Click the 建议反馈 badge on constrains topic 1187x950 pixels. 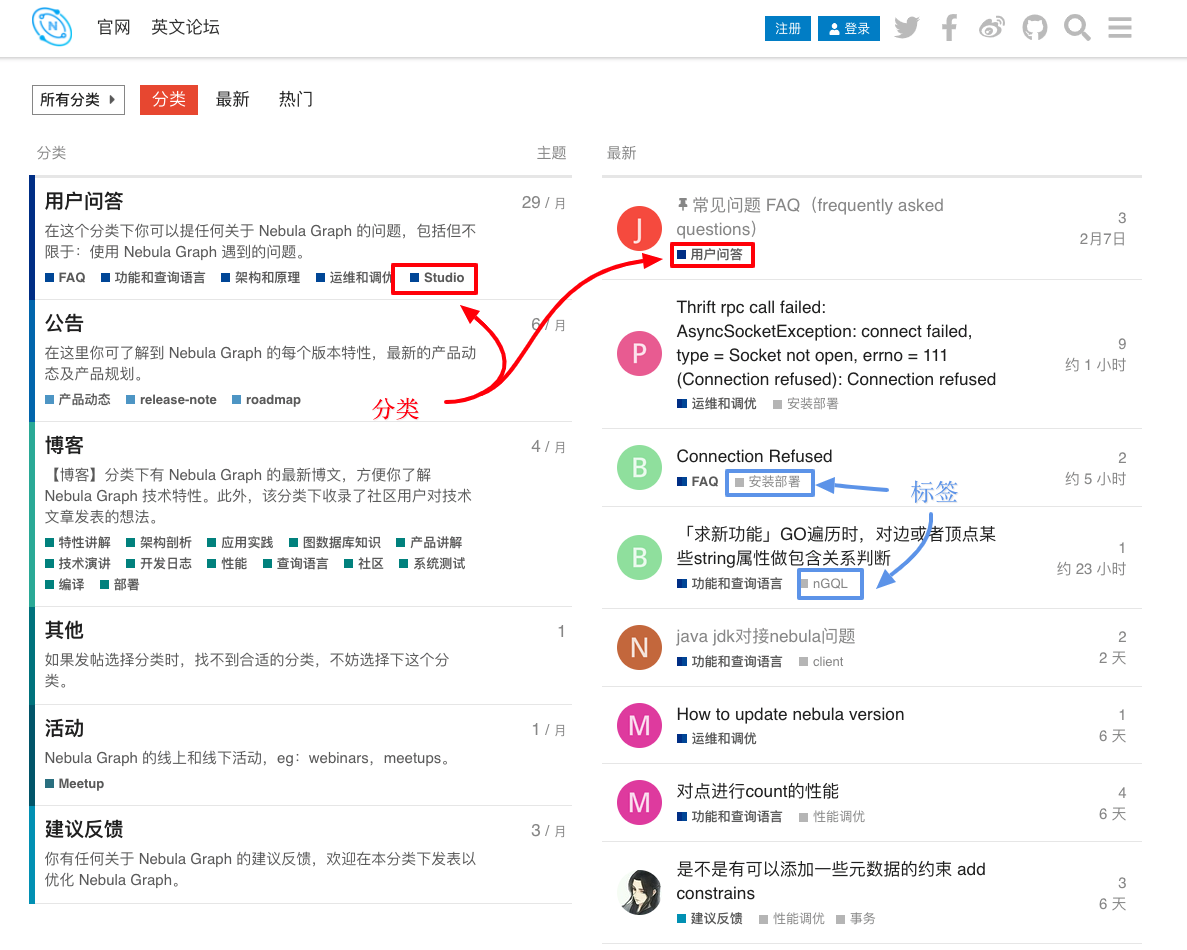[x=709, y=919]
